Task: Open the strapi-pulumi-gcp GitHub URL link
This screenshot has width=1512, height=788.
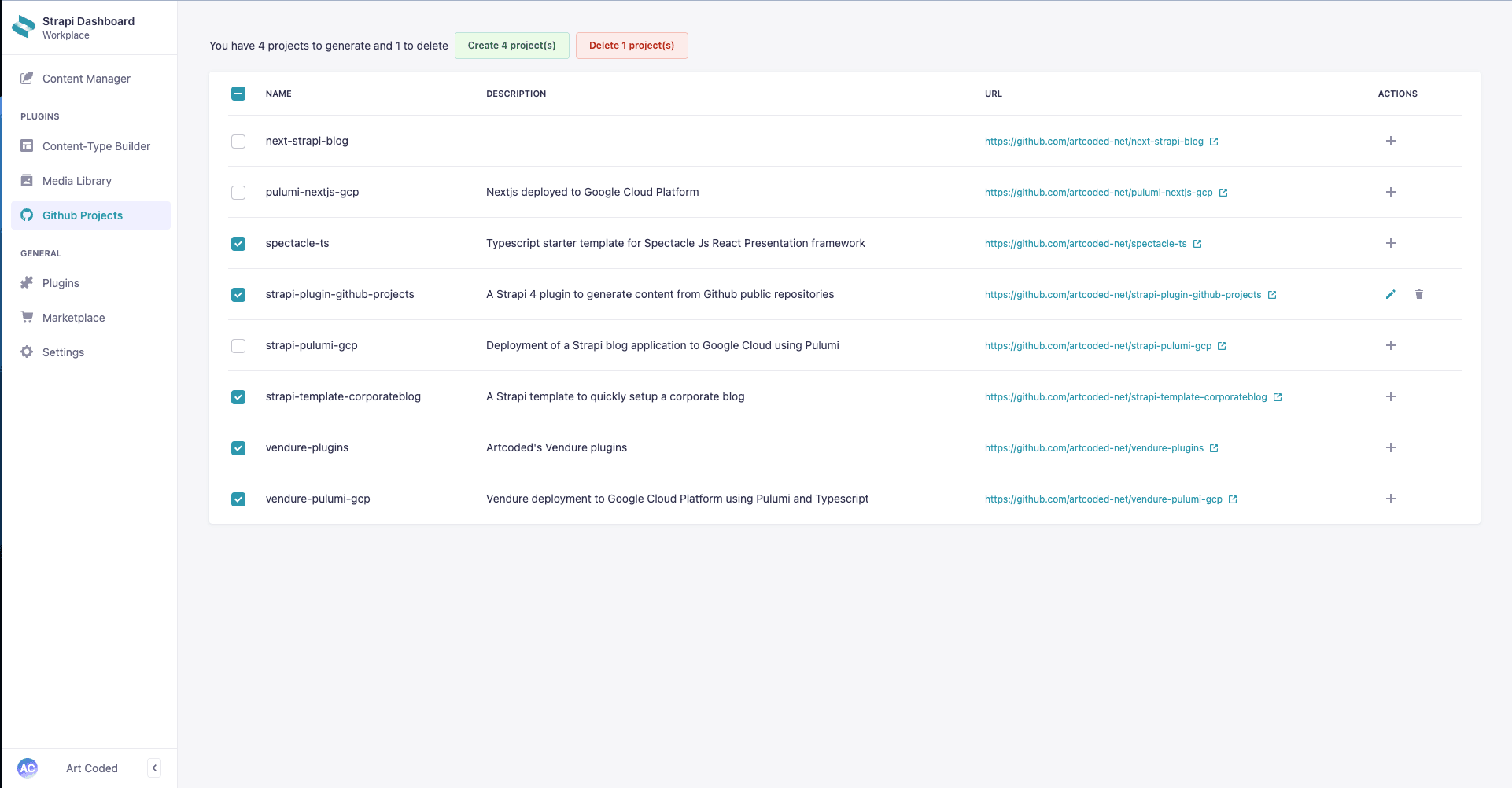Action: pos(1098,346)
